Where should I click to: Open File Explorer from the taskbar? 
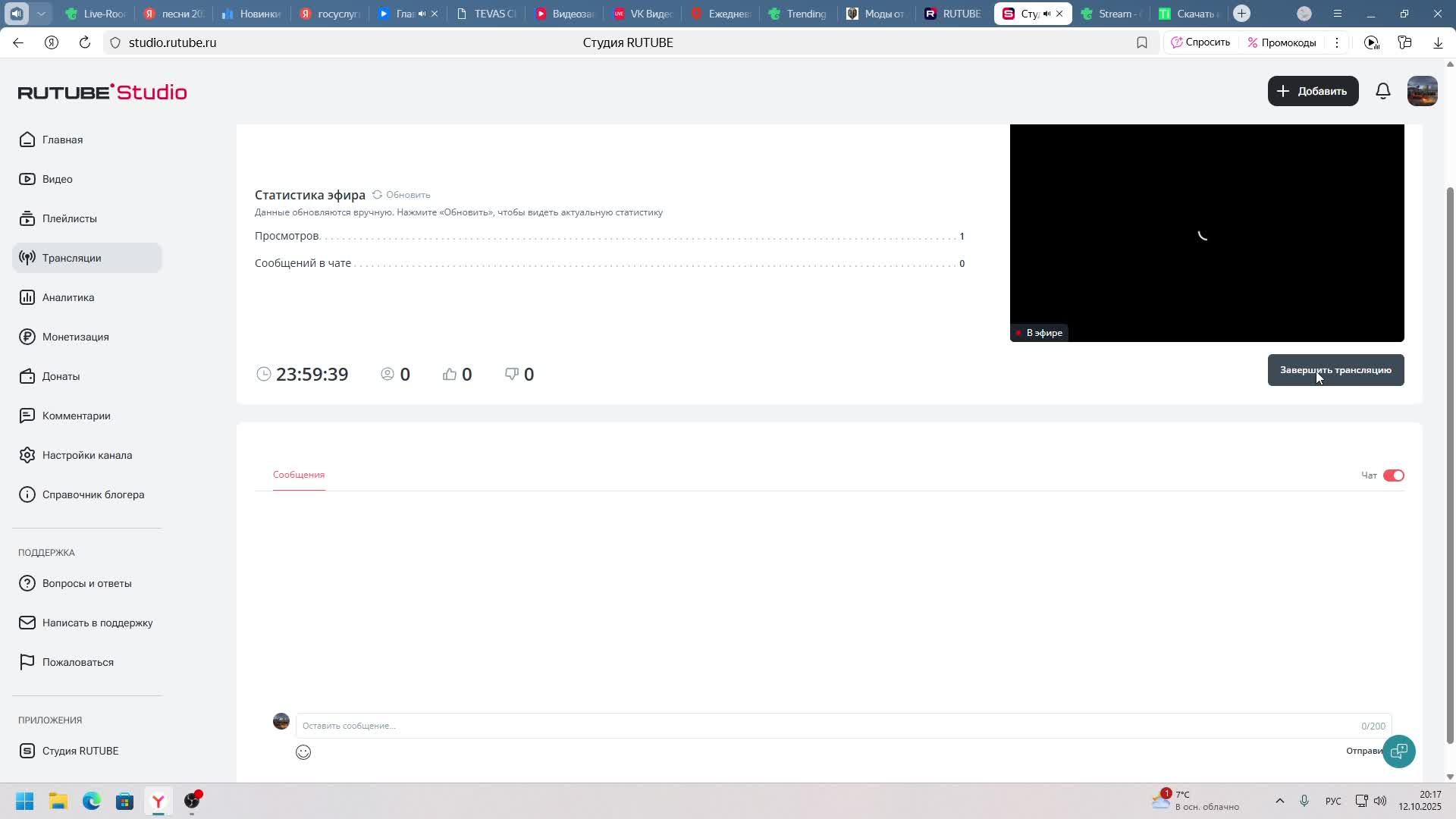tap(58, 802)
